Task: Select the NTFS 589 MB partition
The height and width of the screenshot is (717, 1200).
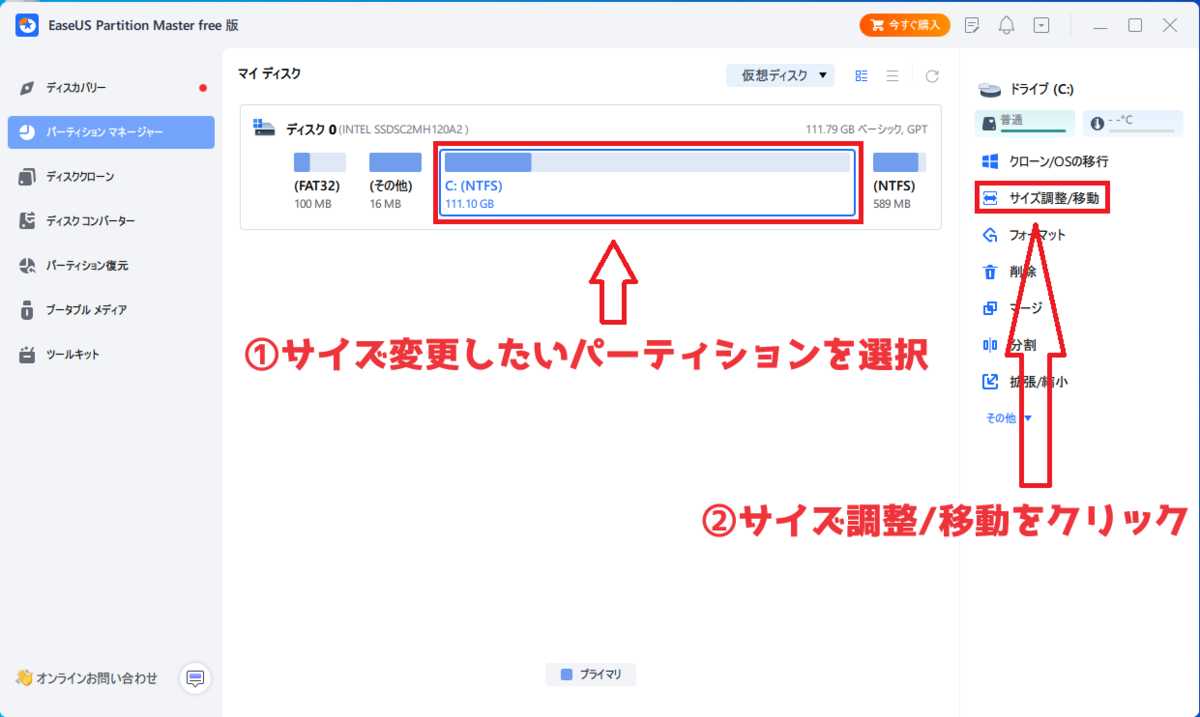Action: click(899, 181)
